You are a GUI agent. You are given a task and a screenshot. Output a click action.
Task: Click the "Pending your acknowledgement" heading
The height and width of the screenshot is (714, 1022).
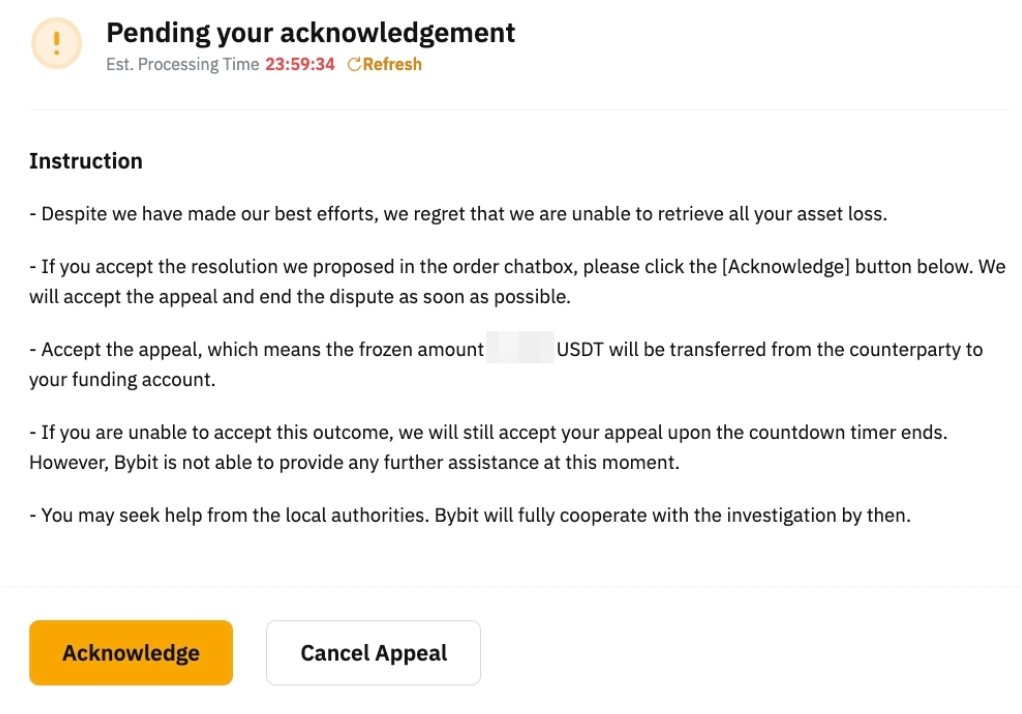tap(310, 33)
